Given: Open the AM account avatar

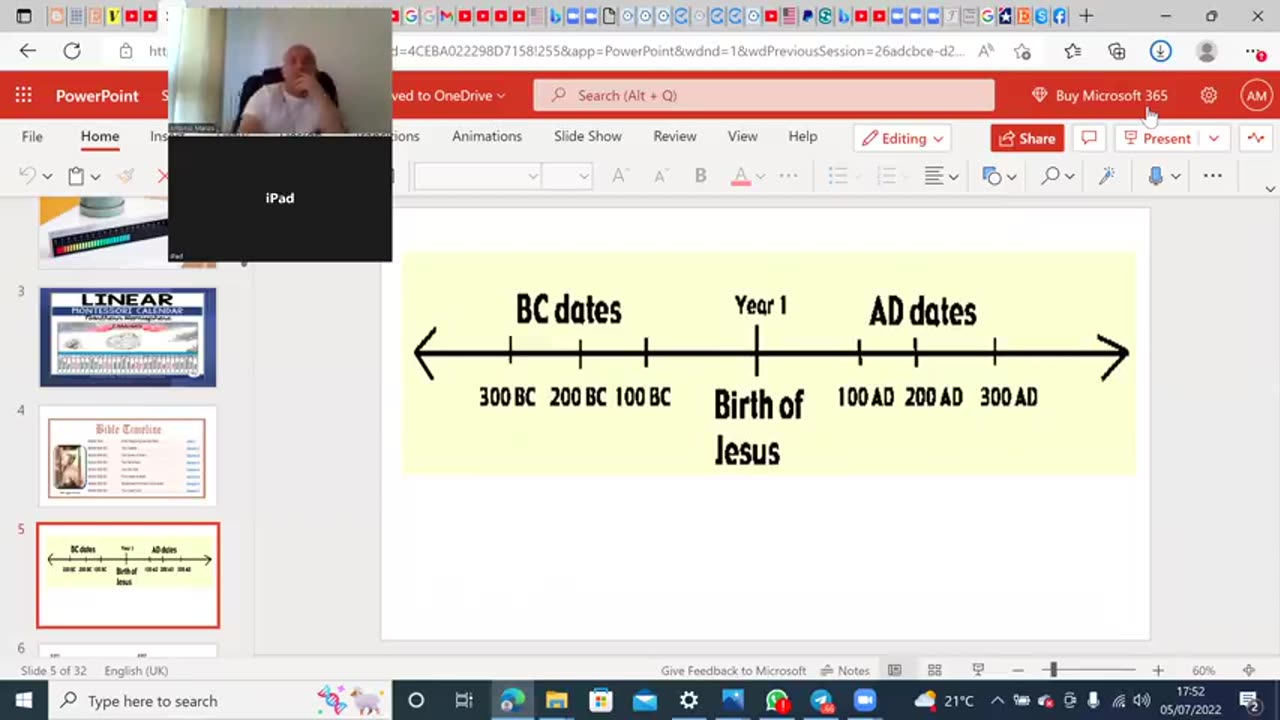Looking at the screenshot, I should pyautogui.click(x=1256, y=95).
